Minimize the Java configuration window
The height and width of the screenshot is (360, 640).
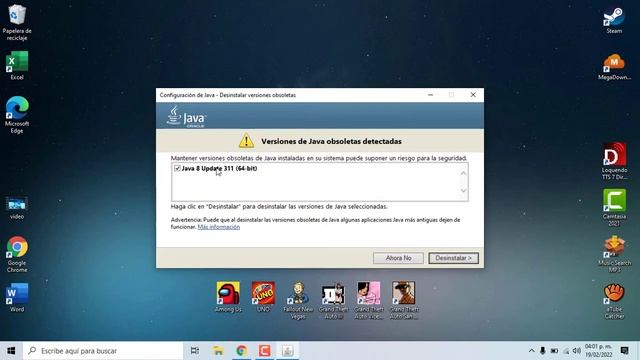point(430,95)
